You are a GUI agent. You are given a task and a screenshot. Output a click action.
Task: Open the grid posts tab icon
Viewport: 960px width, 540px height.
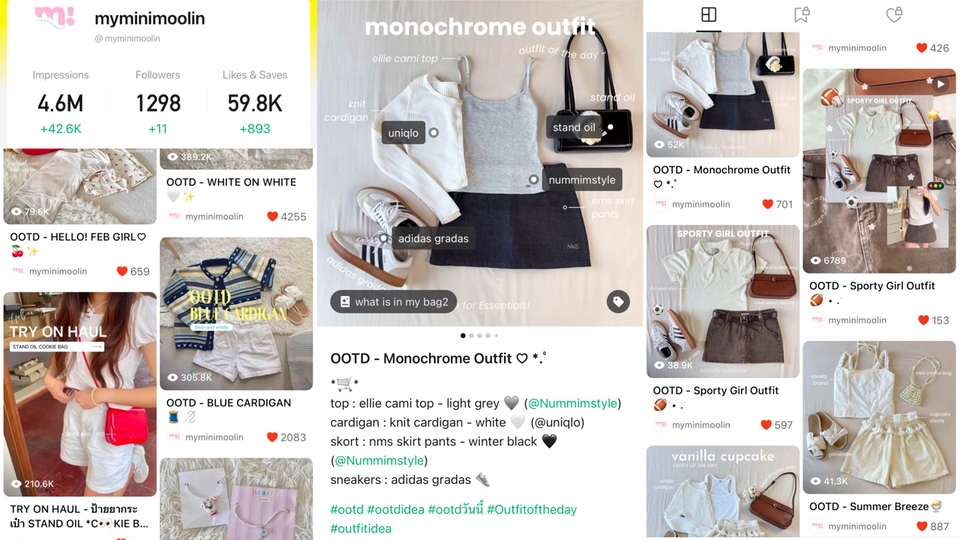tap(708, 15)
